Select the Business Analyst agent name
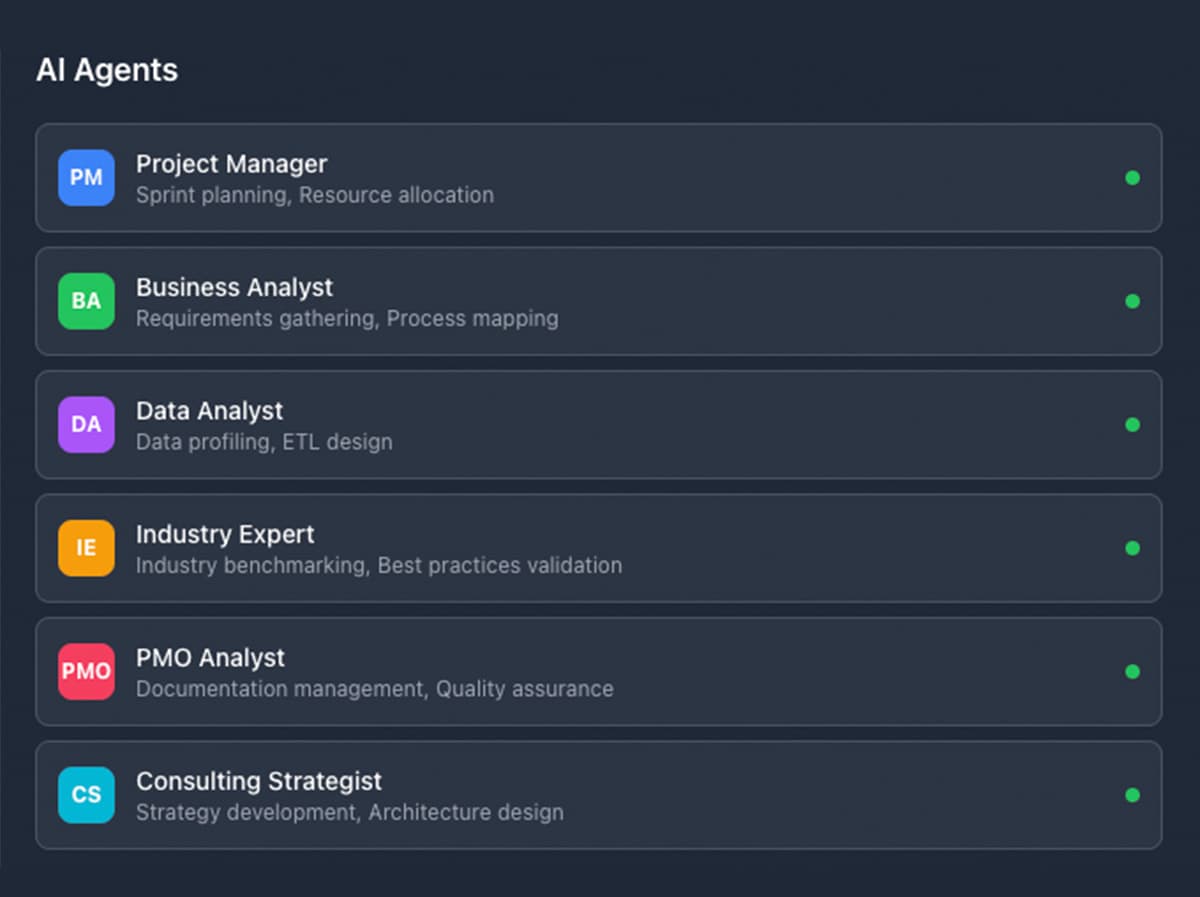 click(x=234, y=287)
